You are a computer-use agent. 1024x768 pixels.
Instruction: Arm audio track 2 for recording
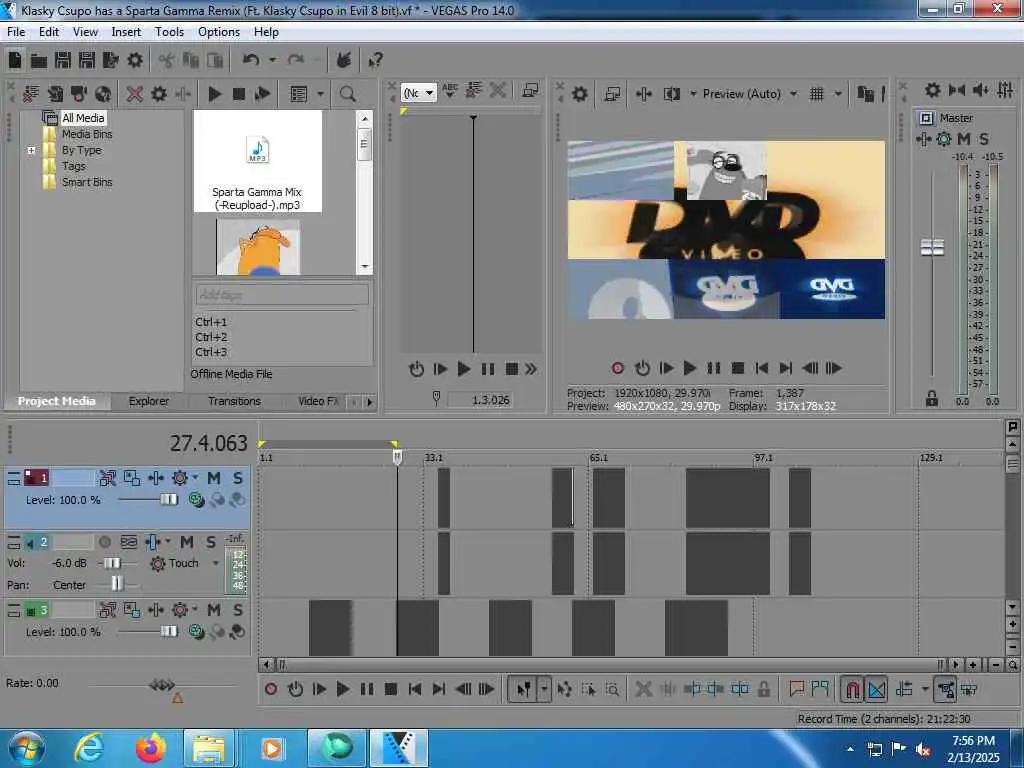coord(104,542)
